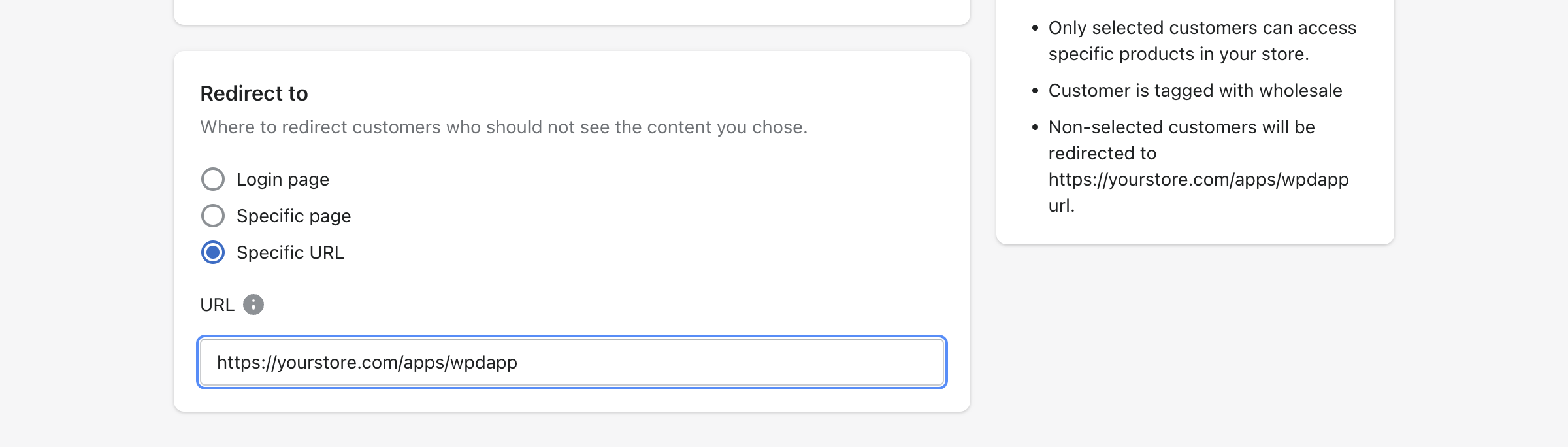The image size is (1568, 447).
Task: Click the Specific page option label
Action: pyautogui.click(x=294, y=216)
